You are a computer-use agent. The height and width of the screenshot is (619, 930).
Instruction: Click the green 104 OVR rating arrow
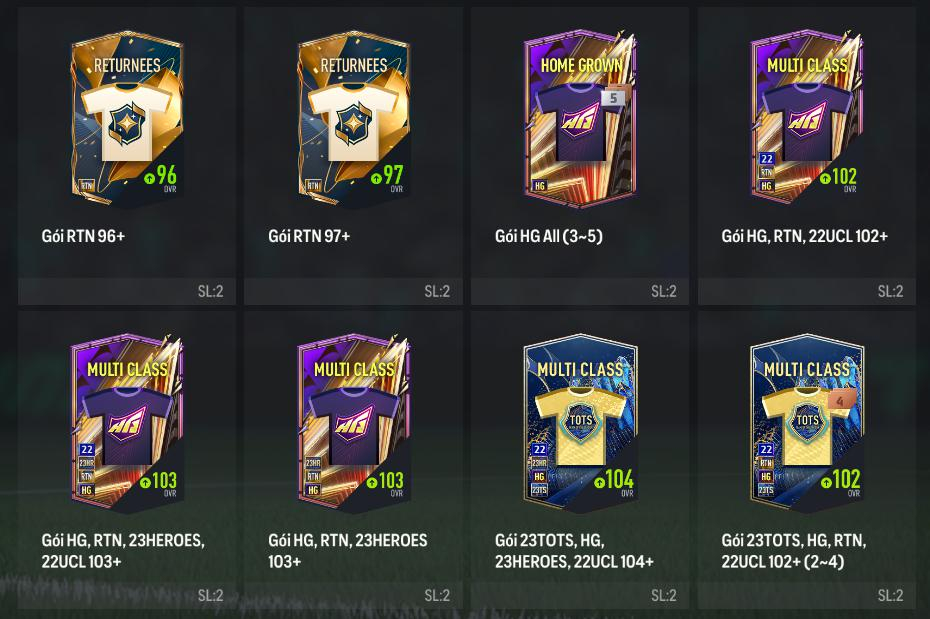[x=599, y=482]
